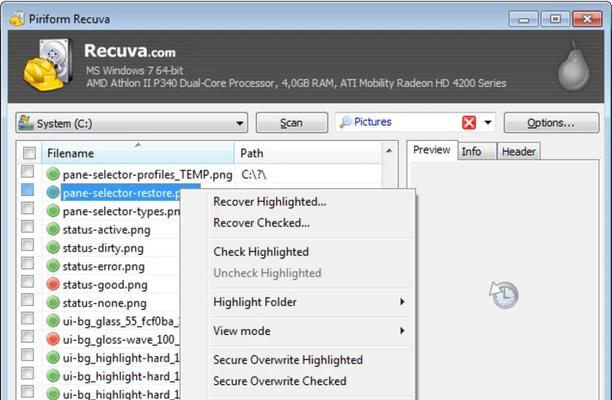The image size is (612, 400).
Task: Toggle the select-all checkbox in Filename header
Action: click(29, 153)
